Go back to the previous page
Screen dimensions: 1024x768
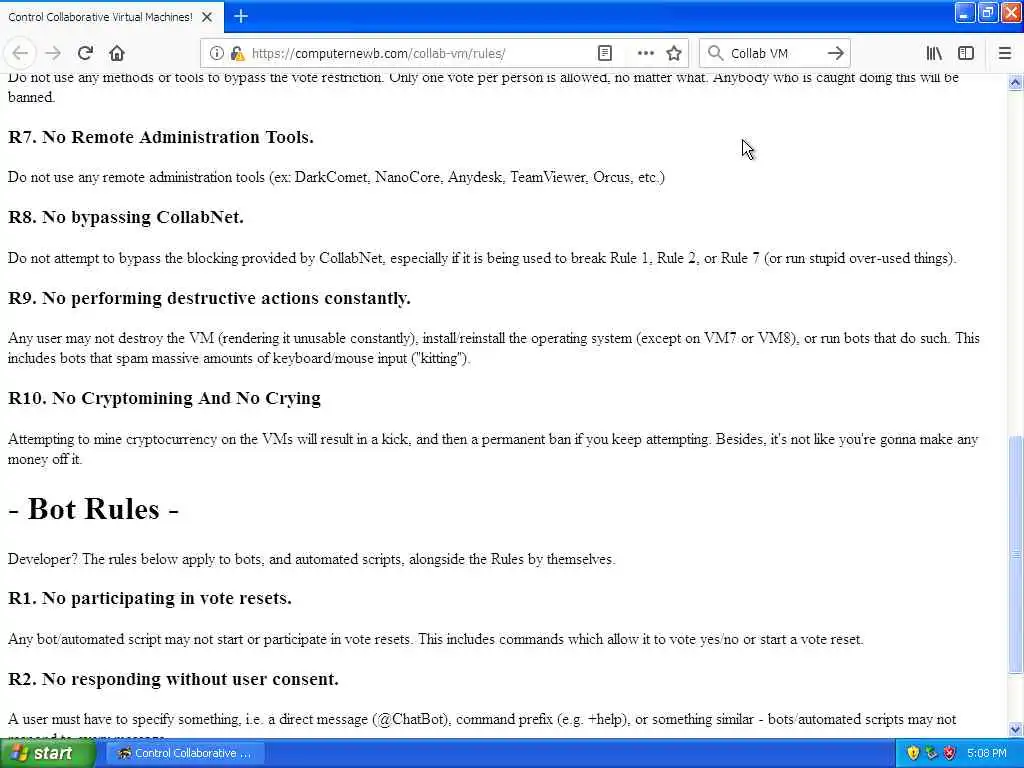[x=20, y=54]
